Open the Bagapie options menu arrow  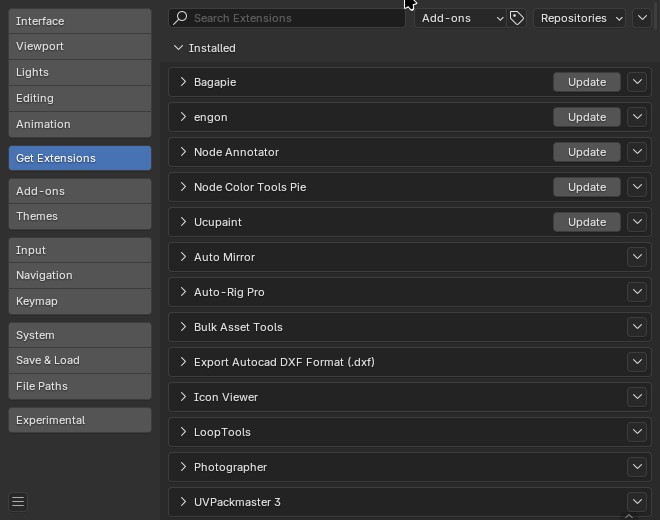pos(637,82)
